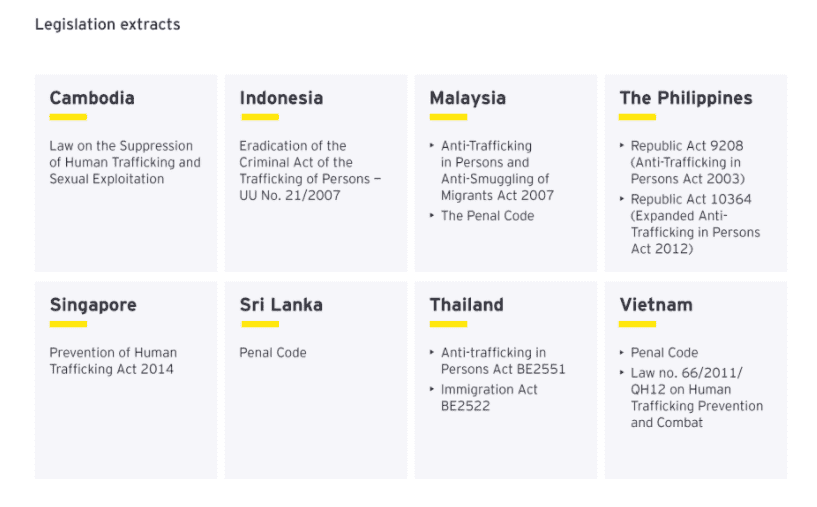Select the Indonesia card heading

click(x=281, y=98)
